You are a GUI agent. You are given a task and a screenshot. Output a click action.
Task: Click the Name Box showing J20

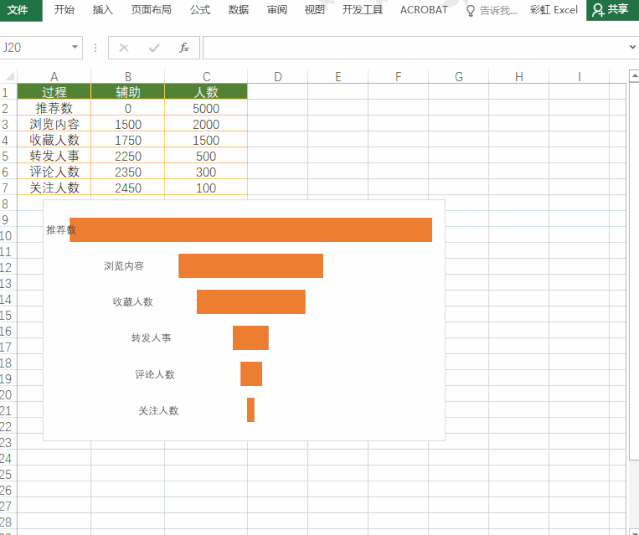coord(35,48)
